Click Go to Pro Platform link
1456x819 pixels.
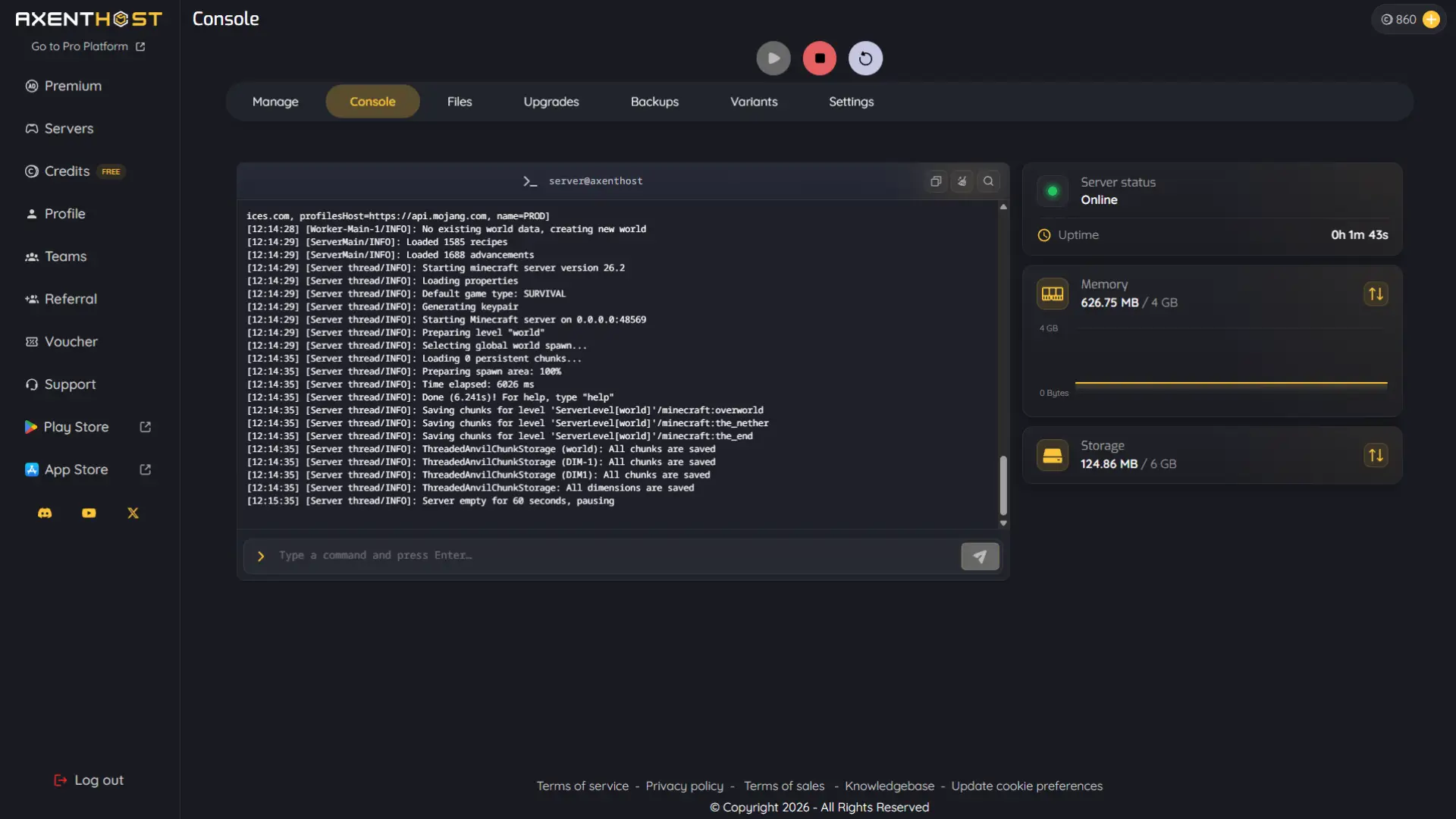[x=88, y=46]
